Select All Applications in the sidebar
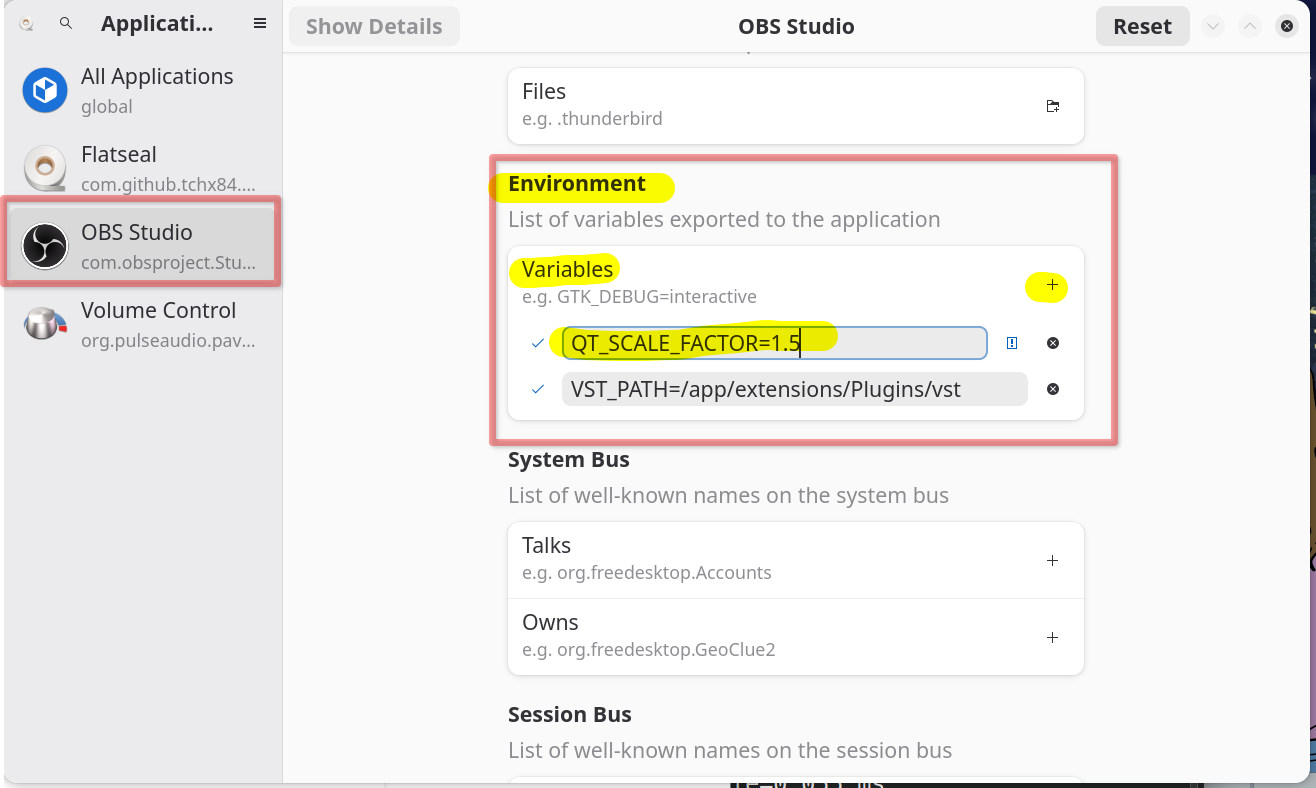The width and height of the screenshot is (1316, 788). (x=142, y=91)
